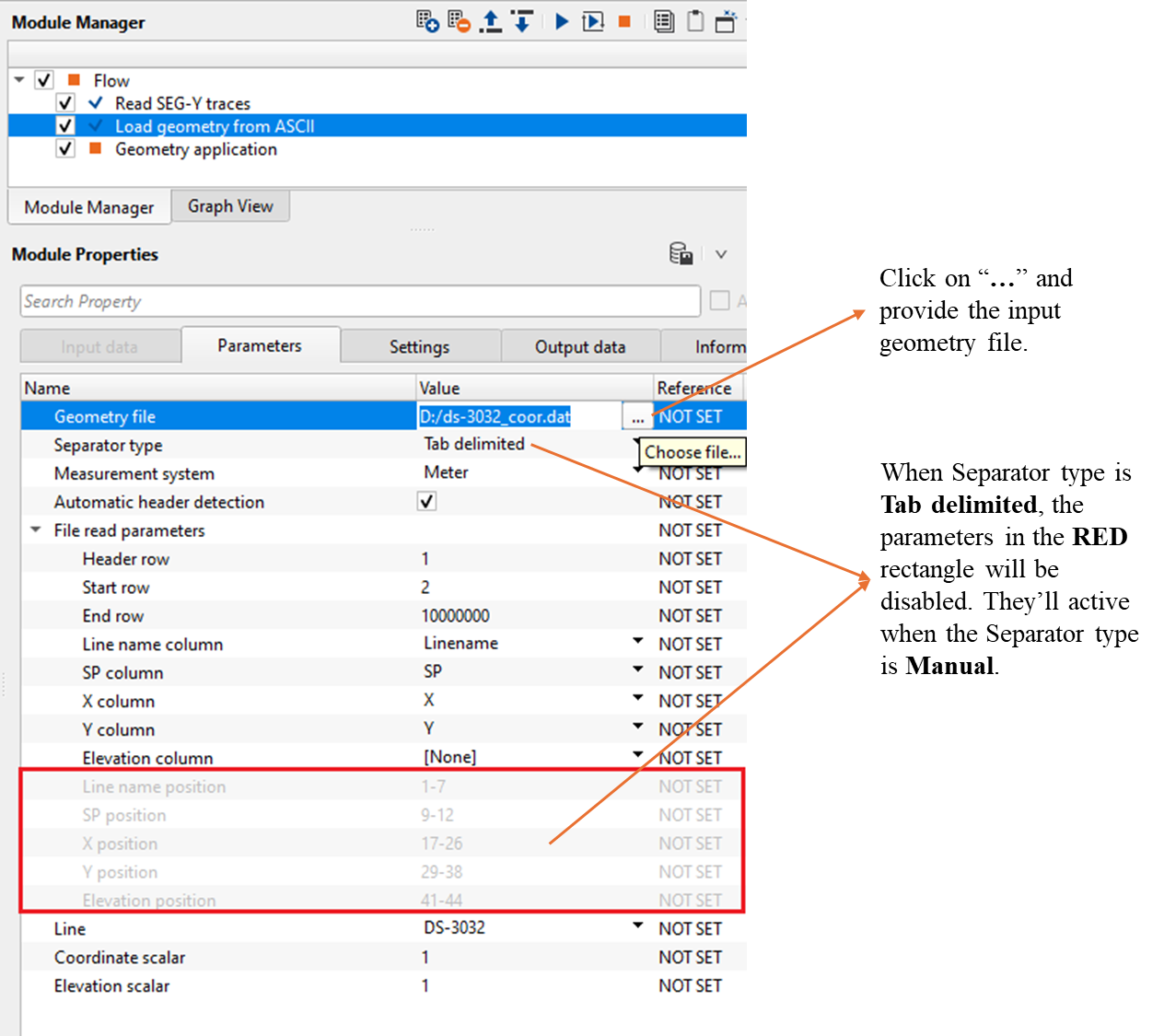Switch to the Graph View tab
The height and width of the screenshot is (1036, 1164).
tap(230, 206)
